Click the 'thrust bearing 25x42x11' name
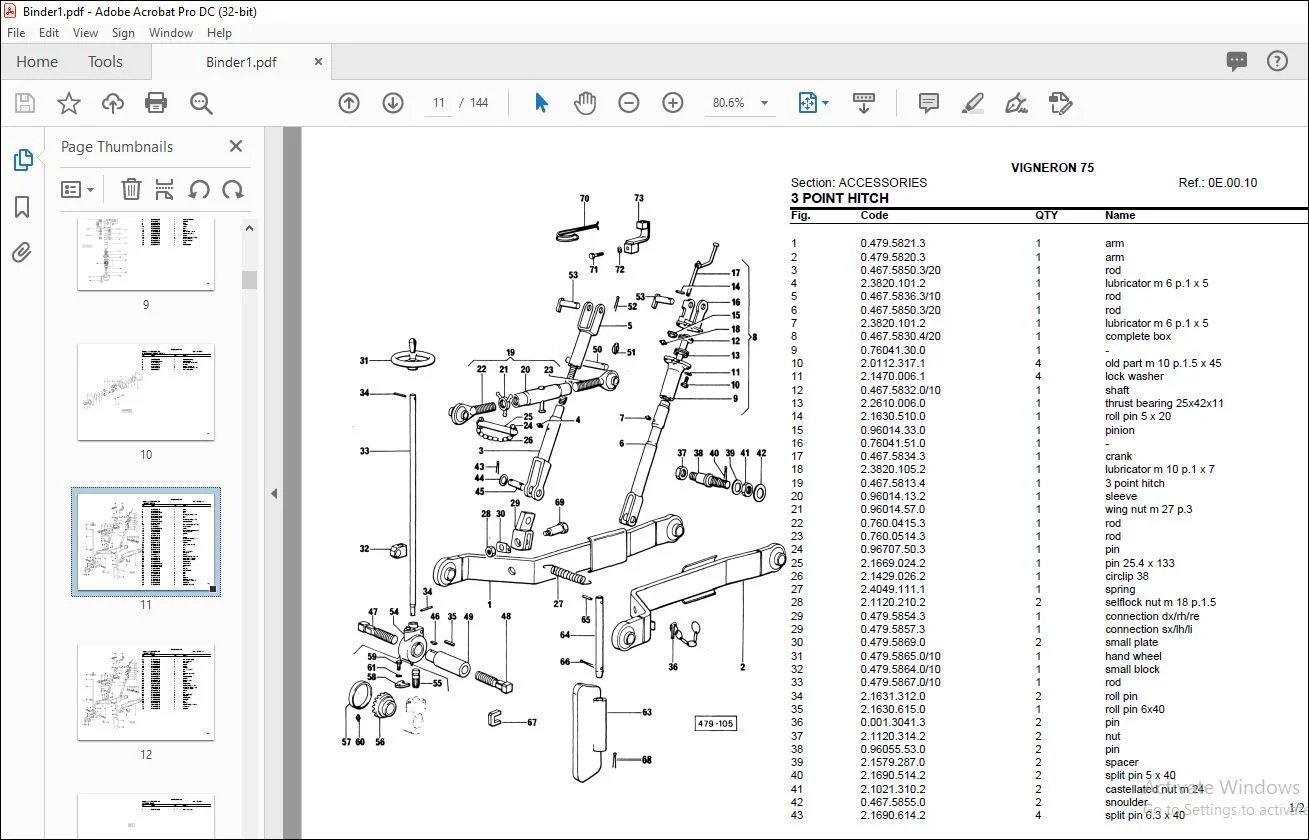 pos(1164,403)
